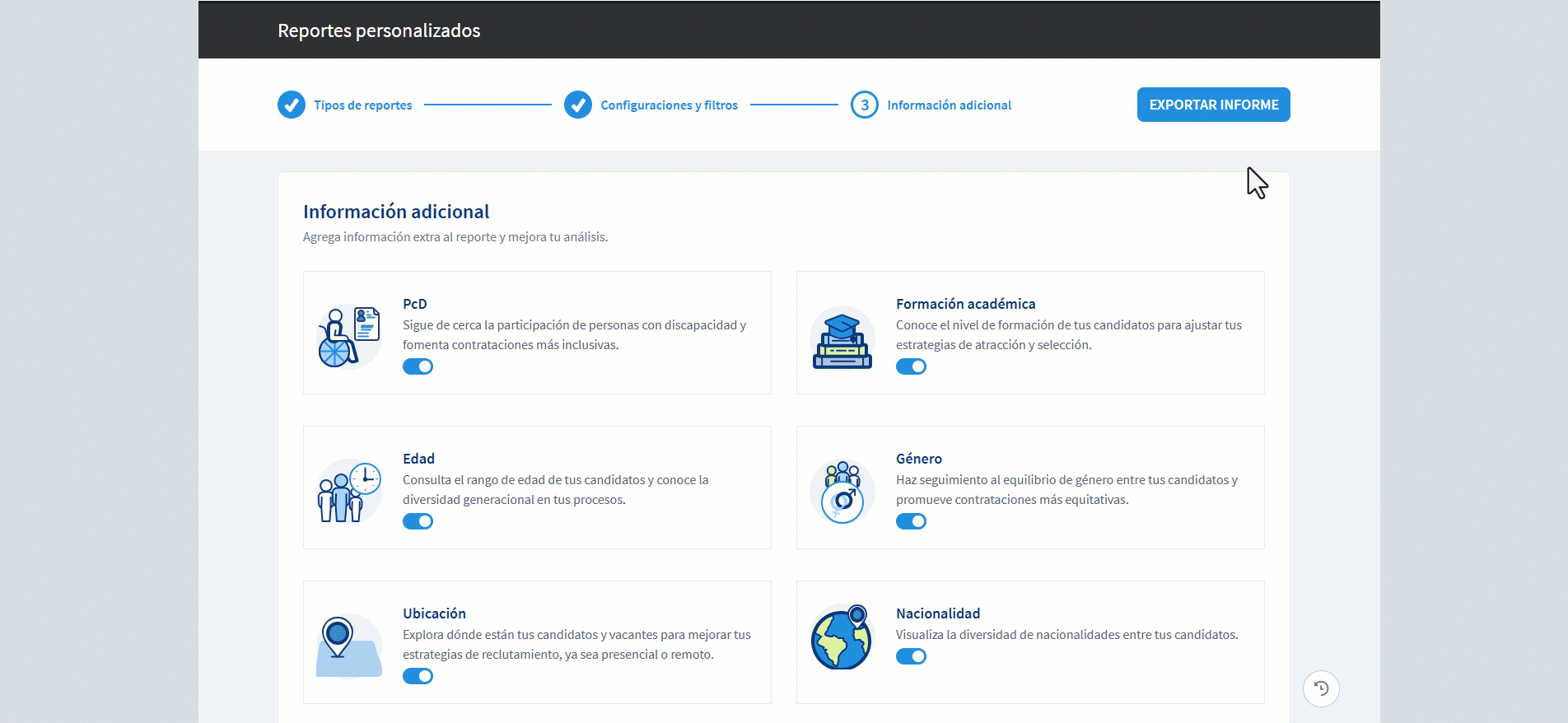Click 'Conoce el nivel de formación' description
1568x723 pixels.
click(x=1069, y=335)
